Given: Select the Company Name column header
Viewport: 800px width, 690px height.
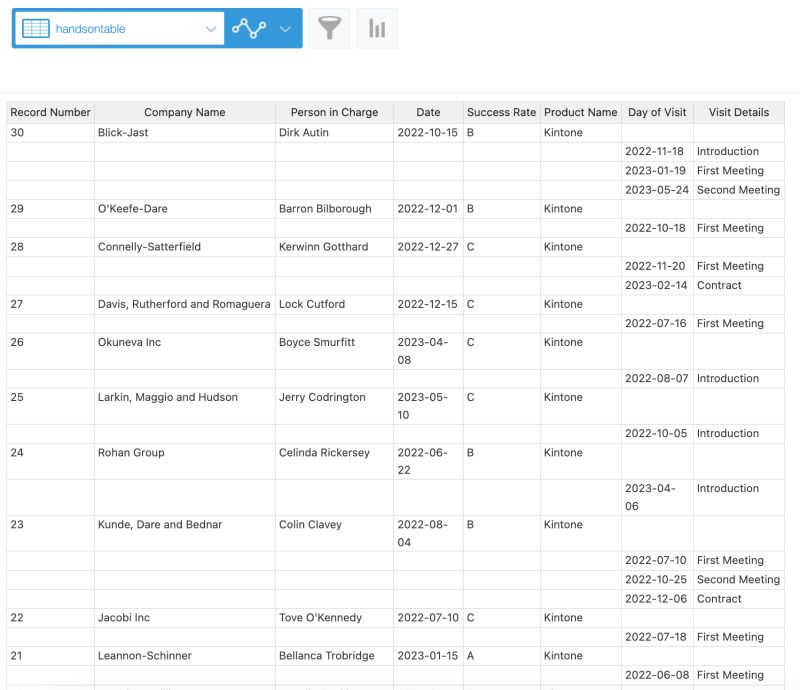Looking at the screenshot, I should pyautogui.click(x=185, y=112).
